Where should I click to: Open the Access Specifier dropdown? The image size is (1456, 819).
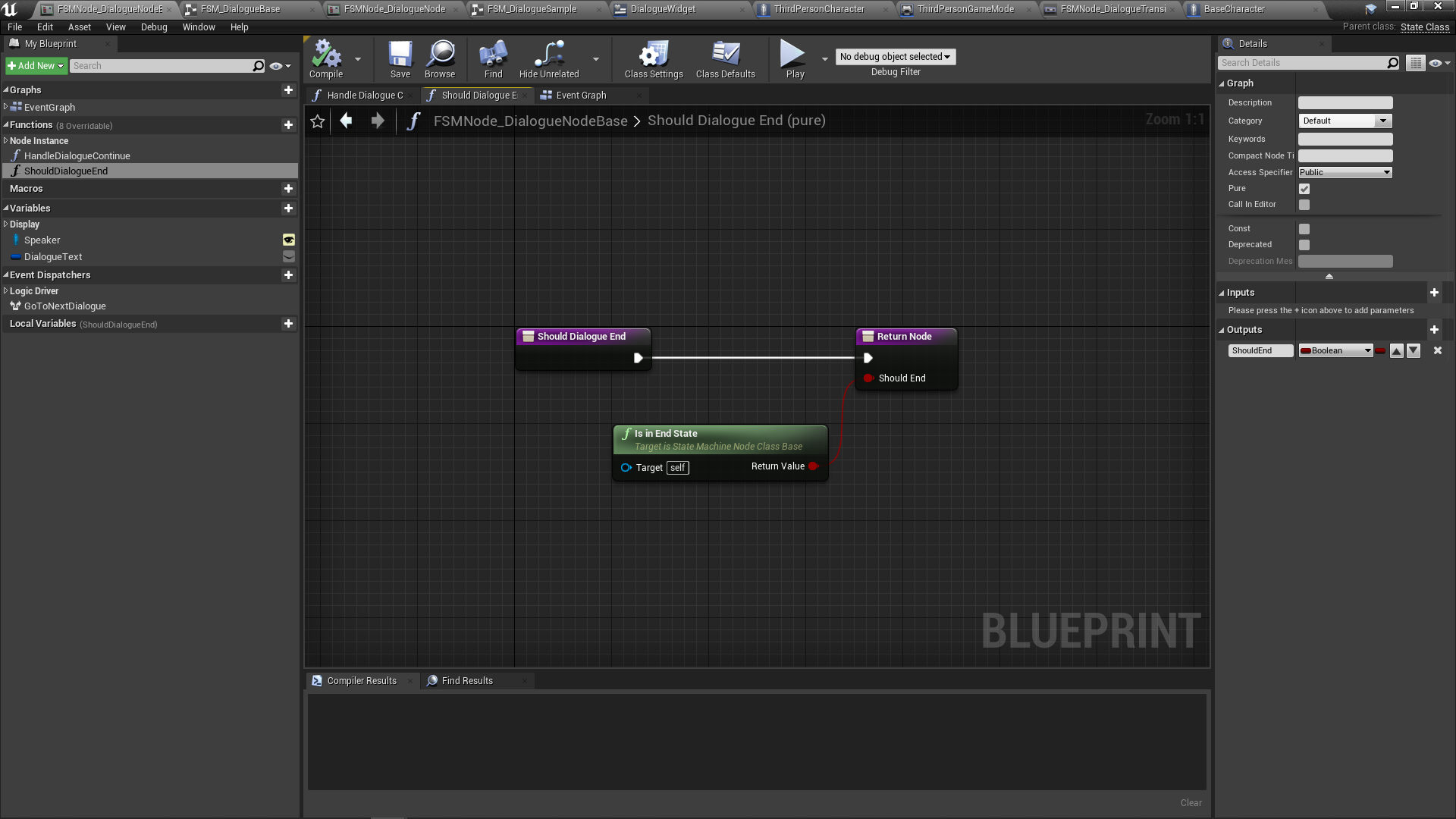tap(1345, 173)
